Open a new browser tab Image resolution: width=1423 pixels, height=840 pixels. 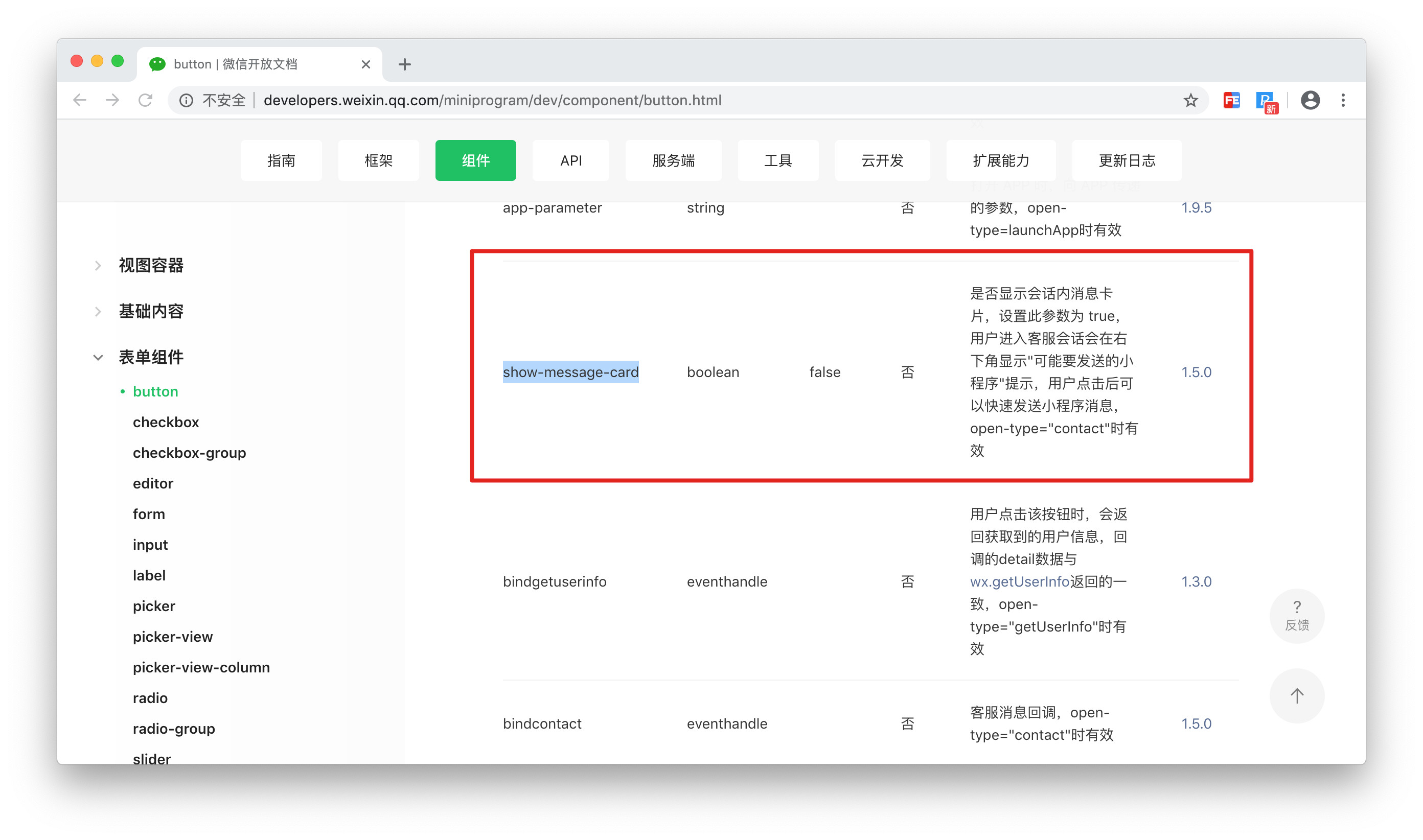404,64
